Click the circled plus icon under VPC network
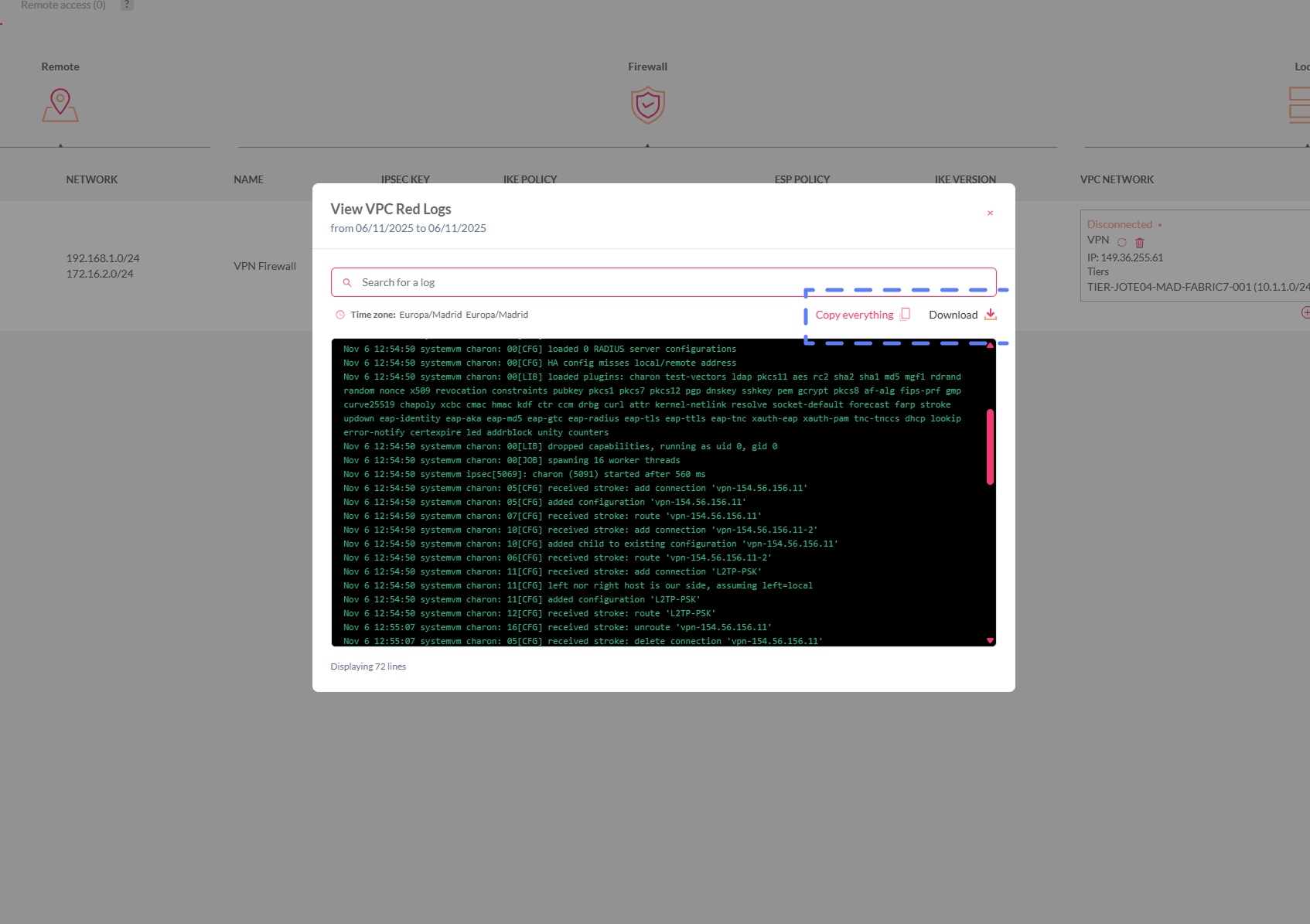The width and height of the screenshot is (1310, 924). 1305,312
